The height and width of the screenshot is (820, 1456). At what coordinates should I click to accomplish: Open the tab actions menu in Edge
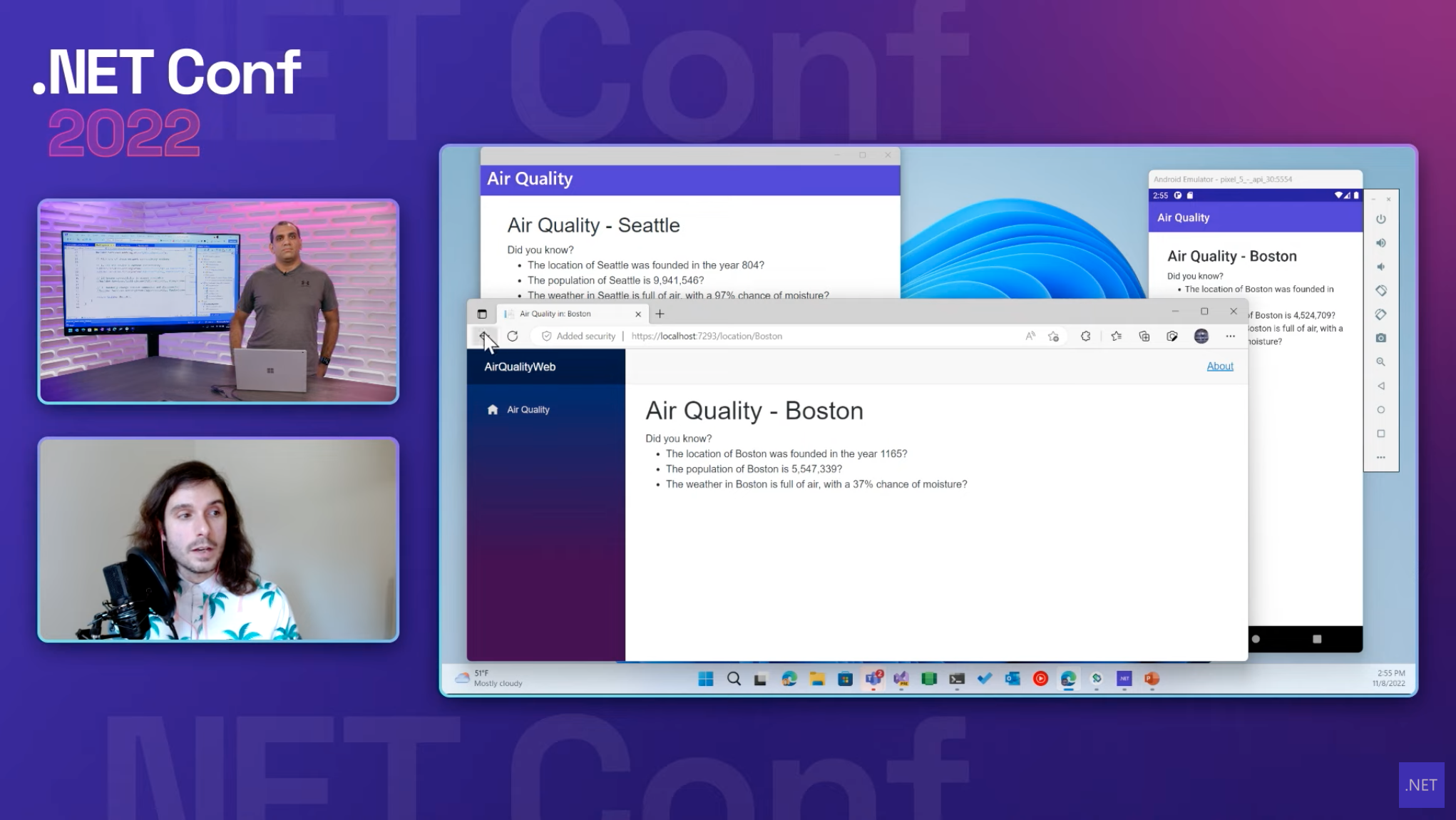tap(482, 314)
